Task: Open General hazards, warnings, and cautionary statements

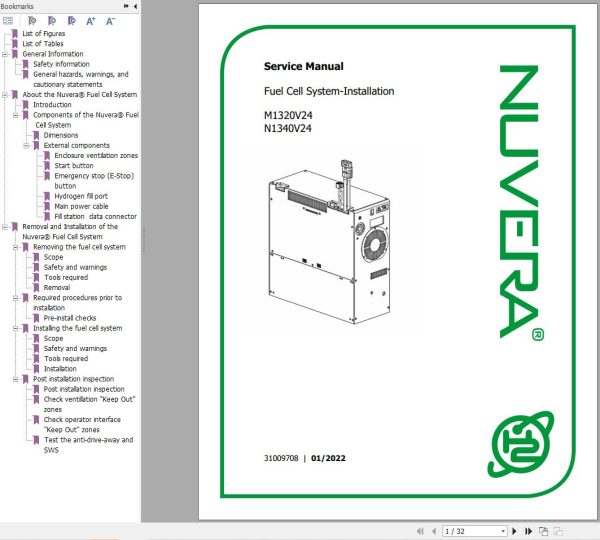Action: (x=81, y=79)
